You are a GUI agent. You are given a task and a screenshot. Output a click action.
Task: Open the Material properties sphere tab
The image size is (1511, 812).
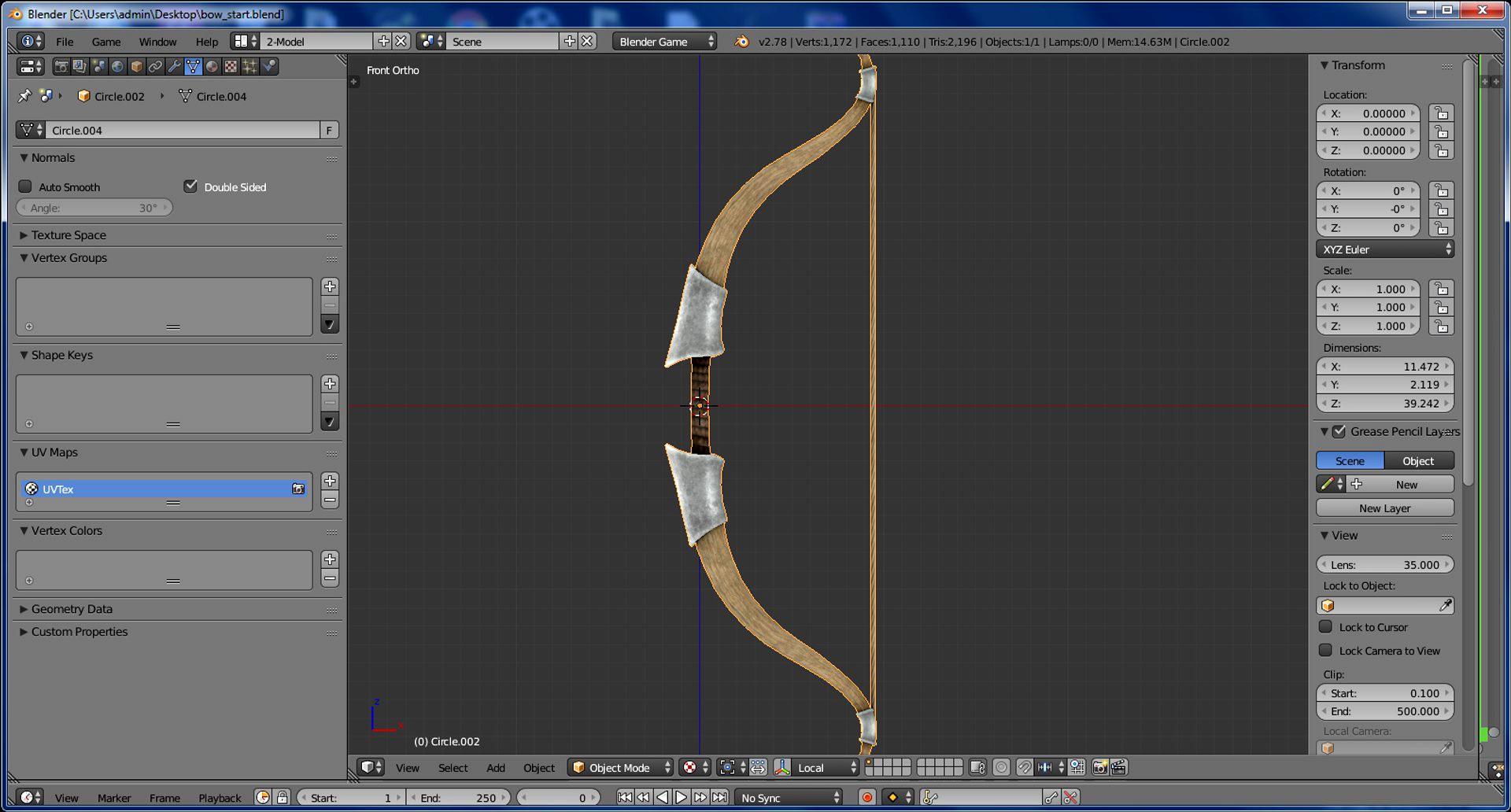point(212,67)
